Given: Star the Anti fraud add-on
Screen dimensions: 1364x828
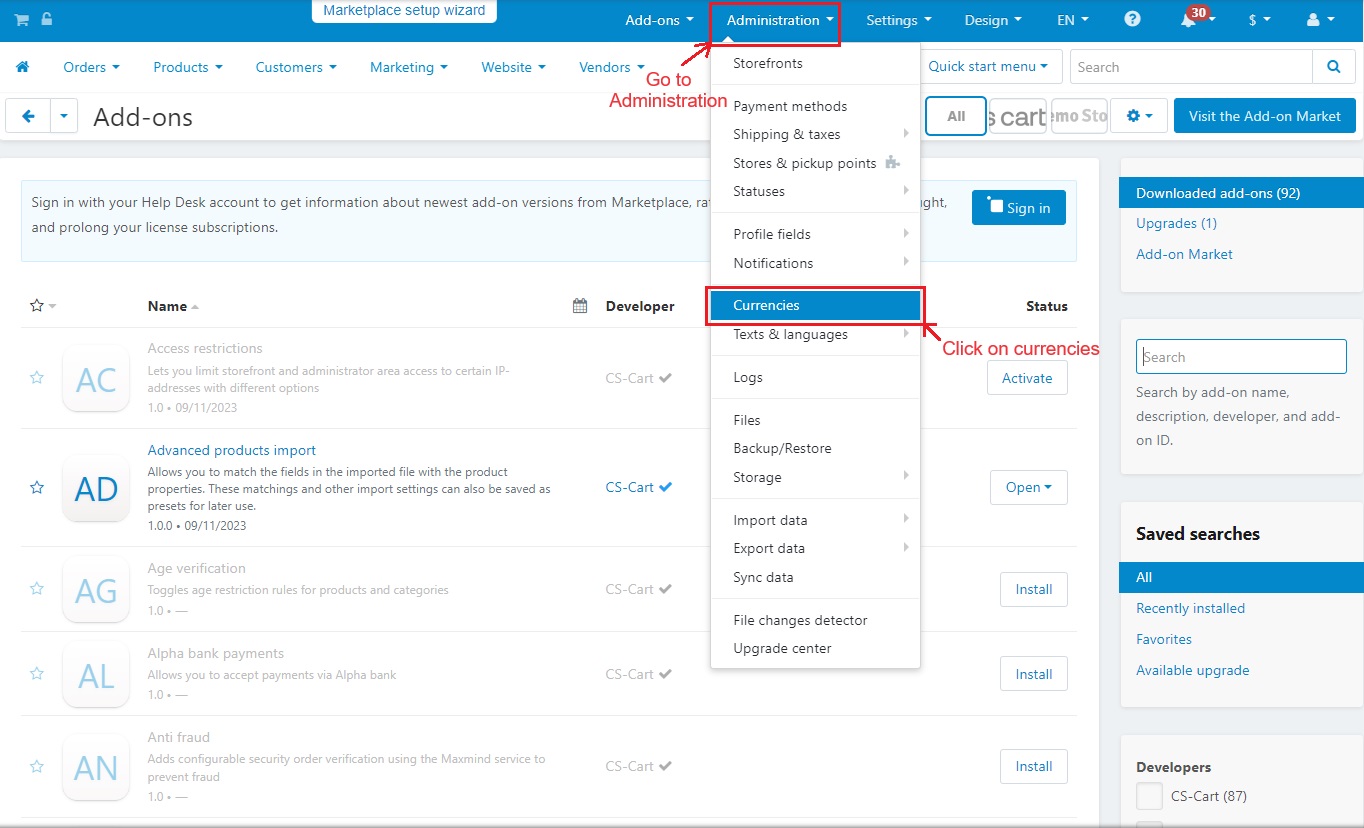Looking at the screenshot, I should pyautogui.click(x=37, y=766).
